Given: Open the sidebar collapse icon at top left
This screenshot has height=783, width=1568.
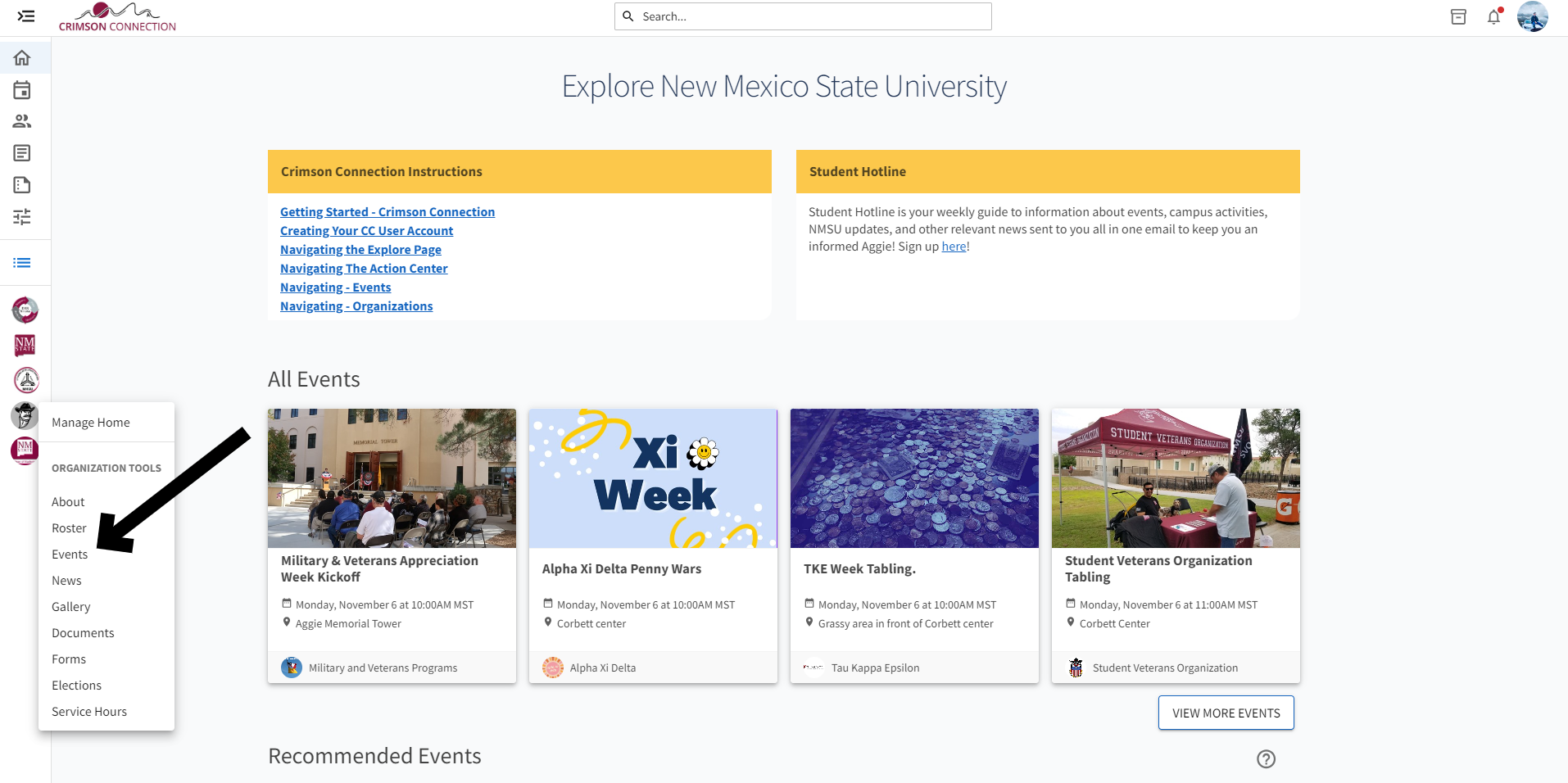Looking at the screenshot, I should [x=25, y=16].
